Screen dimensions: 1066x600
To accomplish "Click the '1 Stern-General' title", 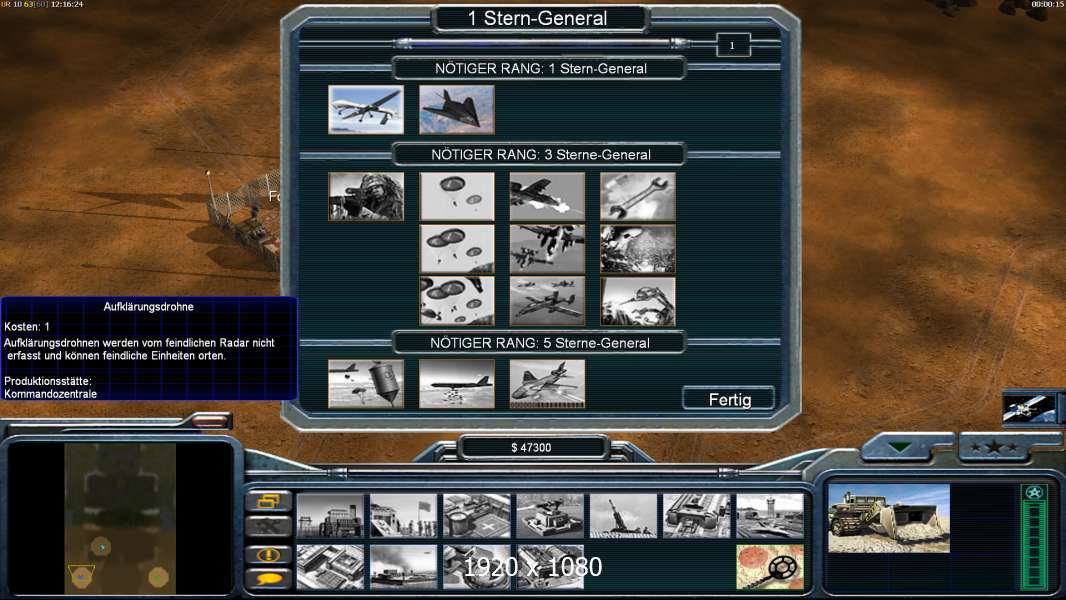I will coord(538,18).
